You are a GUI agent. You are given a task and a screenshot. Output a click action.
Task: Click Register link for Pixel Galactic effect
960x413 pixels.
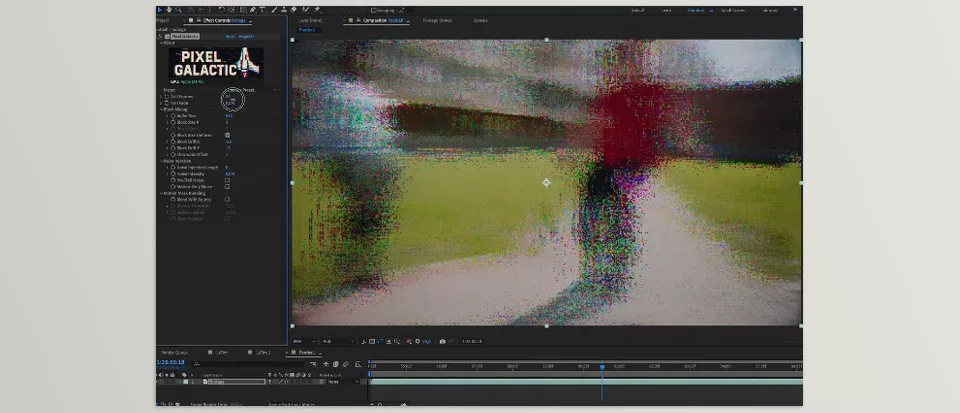247,36
